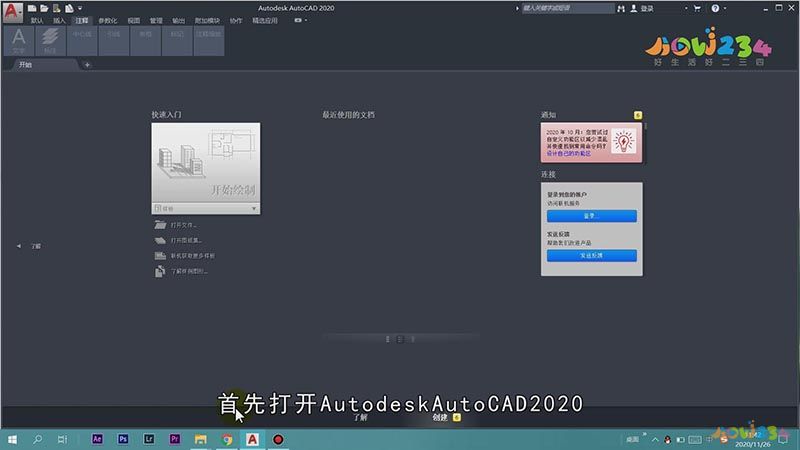Click the open sheet set icon

(x=160, y=240)
